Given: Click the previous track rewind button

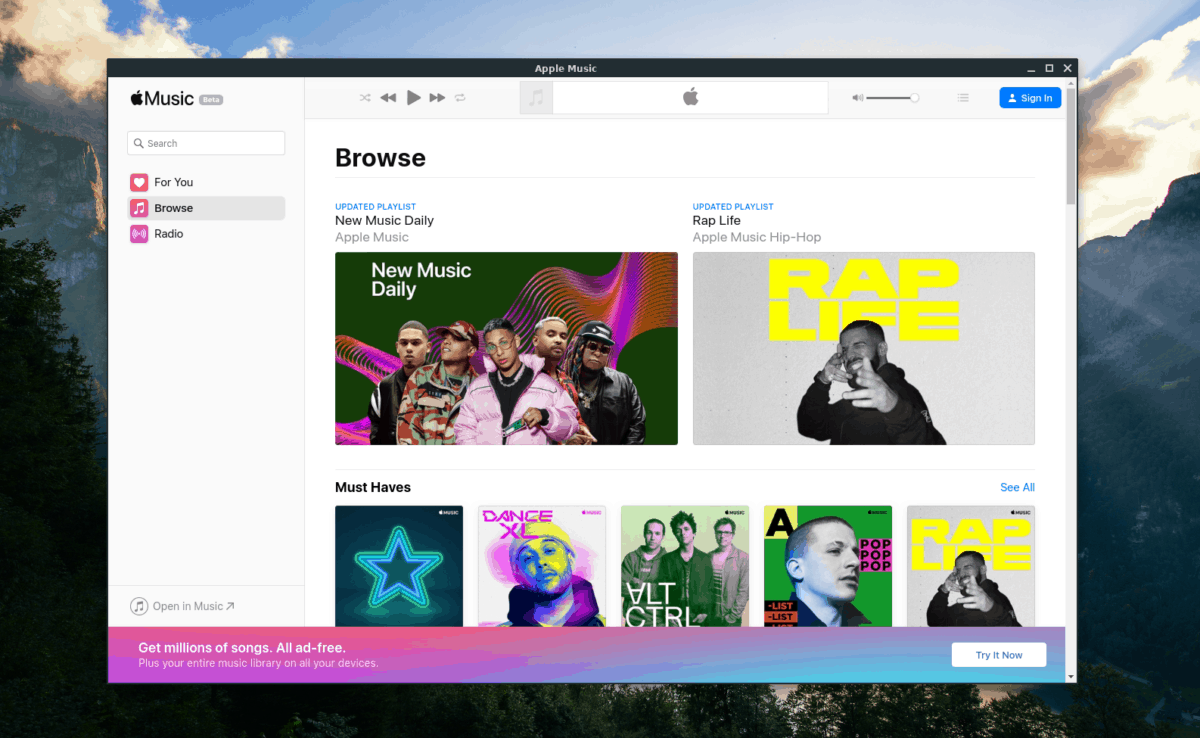Looking at the screenshot, I should (x=388, y=98).
